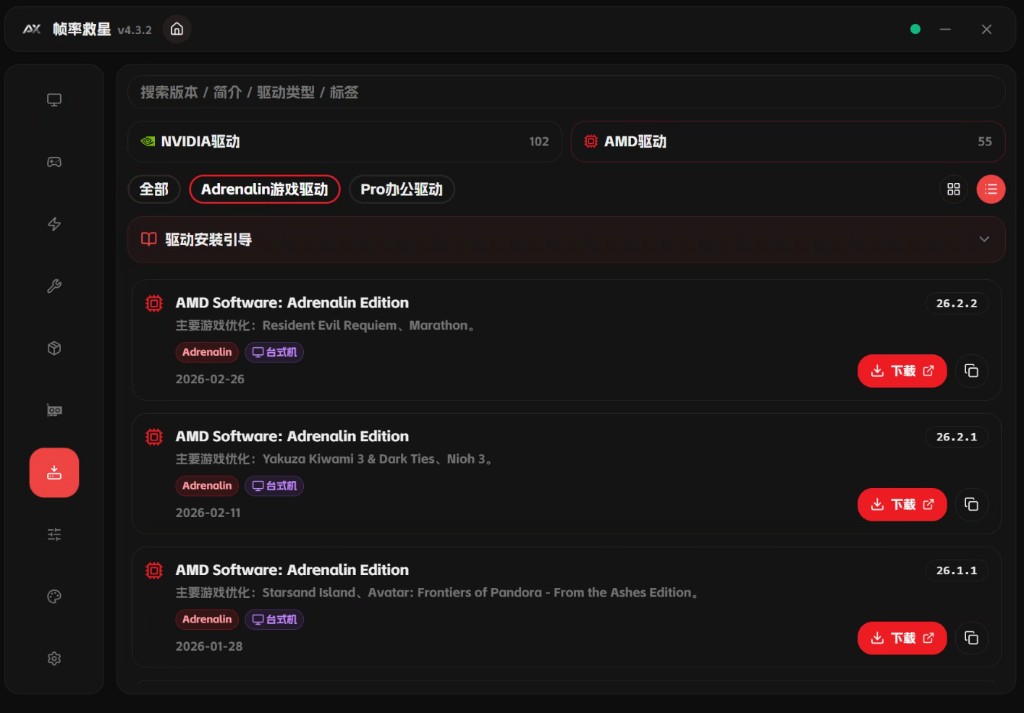Click the v4.3.2 version label
The image size is (1024, 713).
tap(135, 30)
